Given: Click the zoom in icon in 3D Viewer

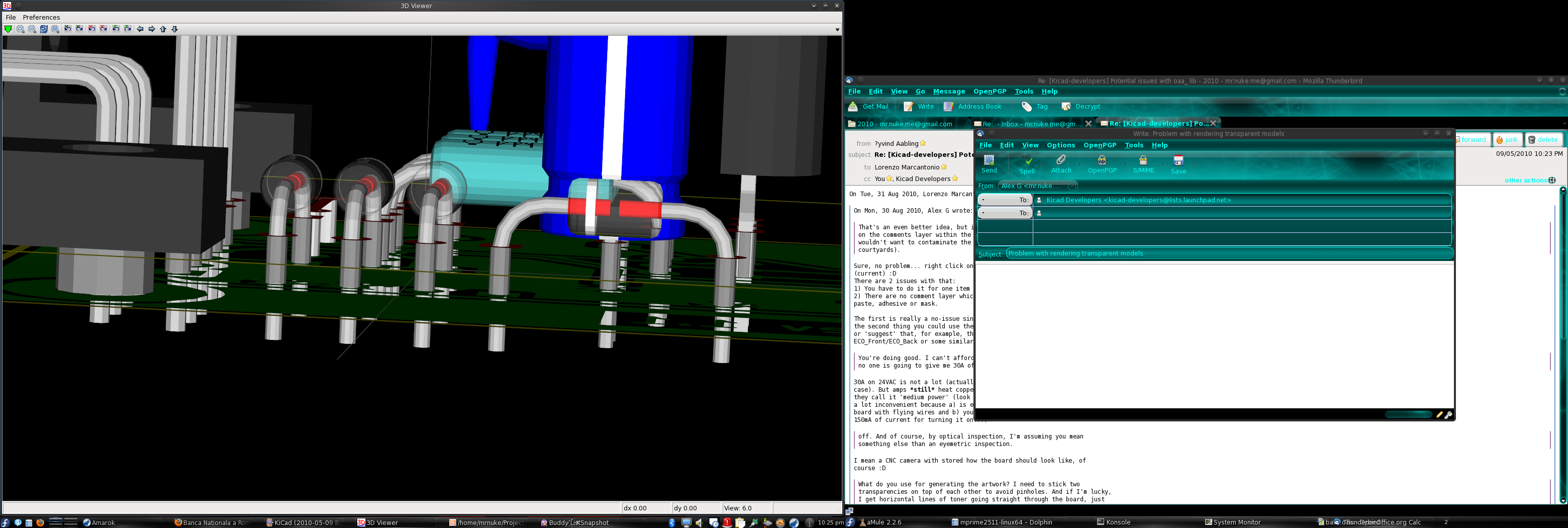Looking at the screenshot, I should pyautogui.click(x=21, y=29).
